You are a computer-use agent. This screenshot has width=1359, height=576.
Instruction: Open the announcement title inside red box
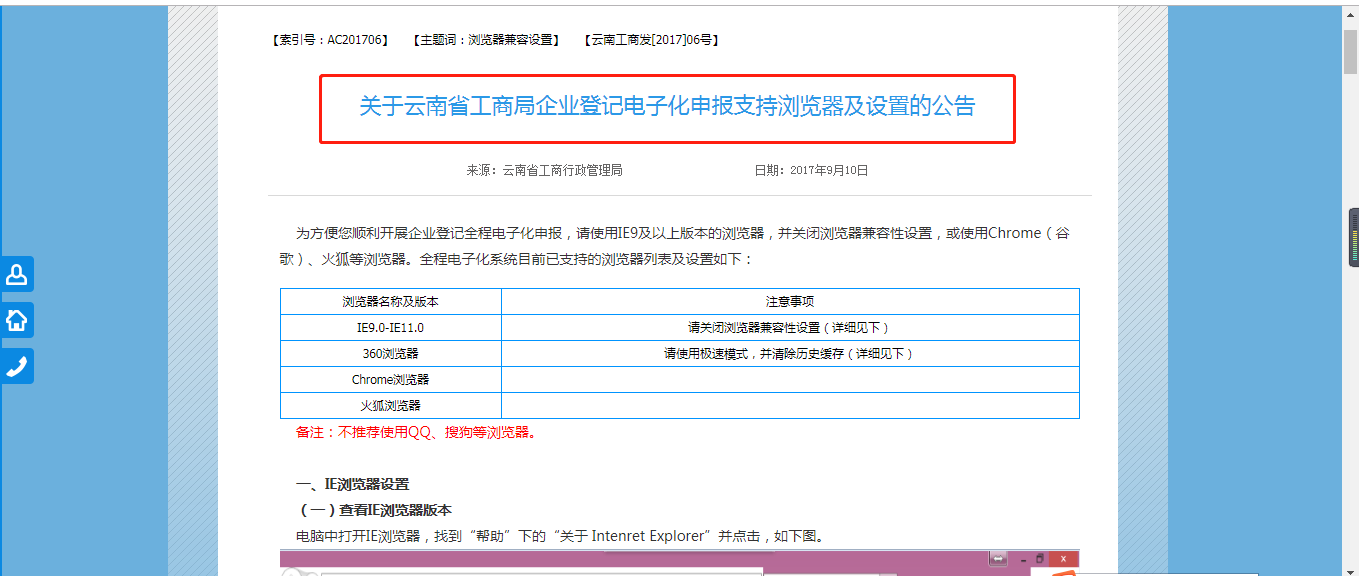point(667,106)
